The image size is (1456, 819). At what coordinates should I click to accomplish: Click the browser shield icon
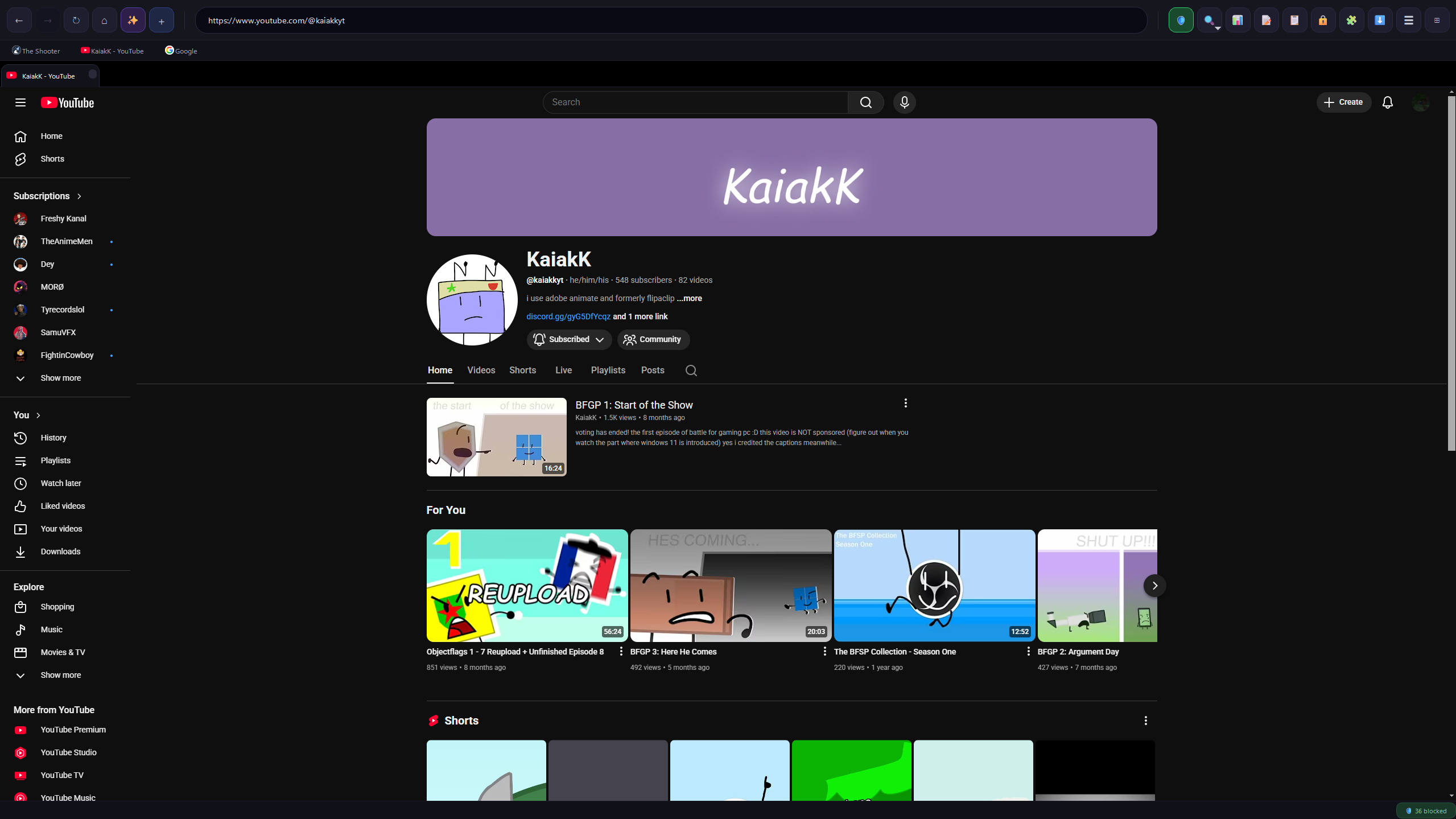1181,20
